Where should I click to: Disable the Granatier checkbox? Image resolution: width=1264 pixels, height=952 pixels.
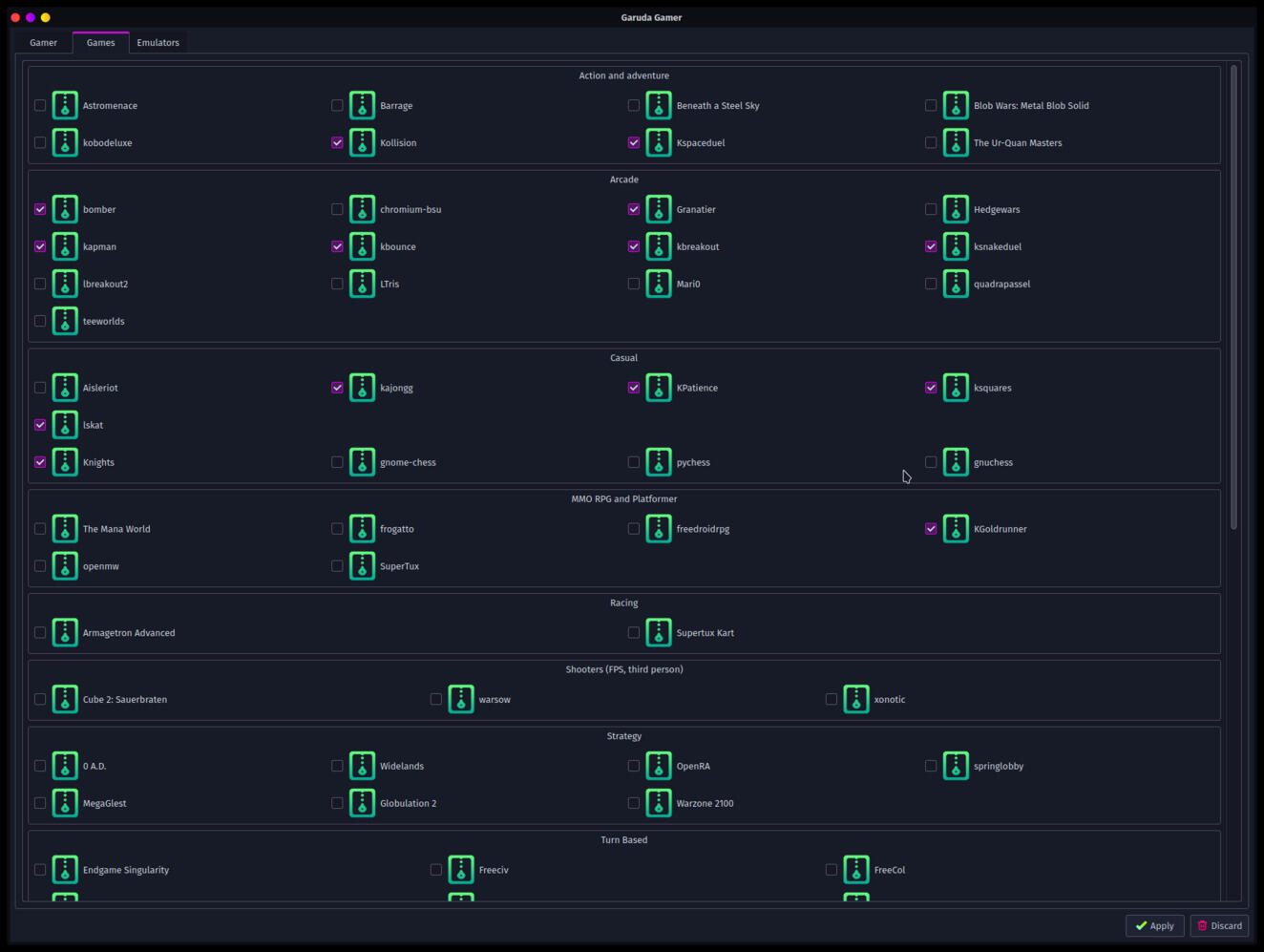634,209
